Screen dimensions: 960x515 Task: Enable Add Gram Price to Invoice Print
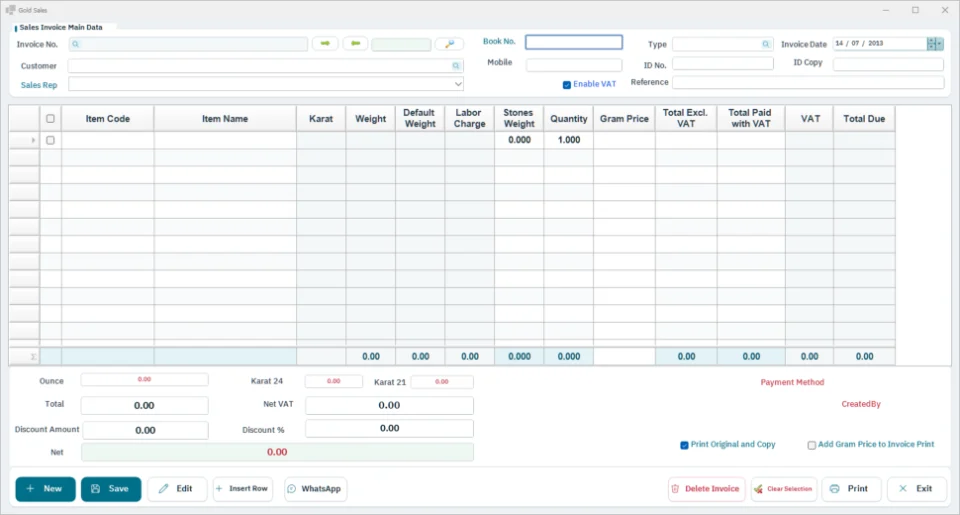tap(812, 445)
